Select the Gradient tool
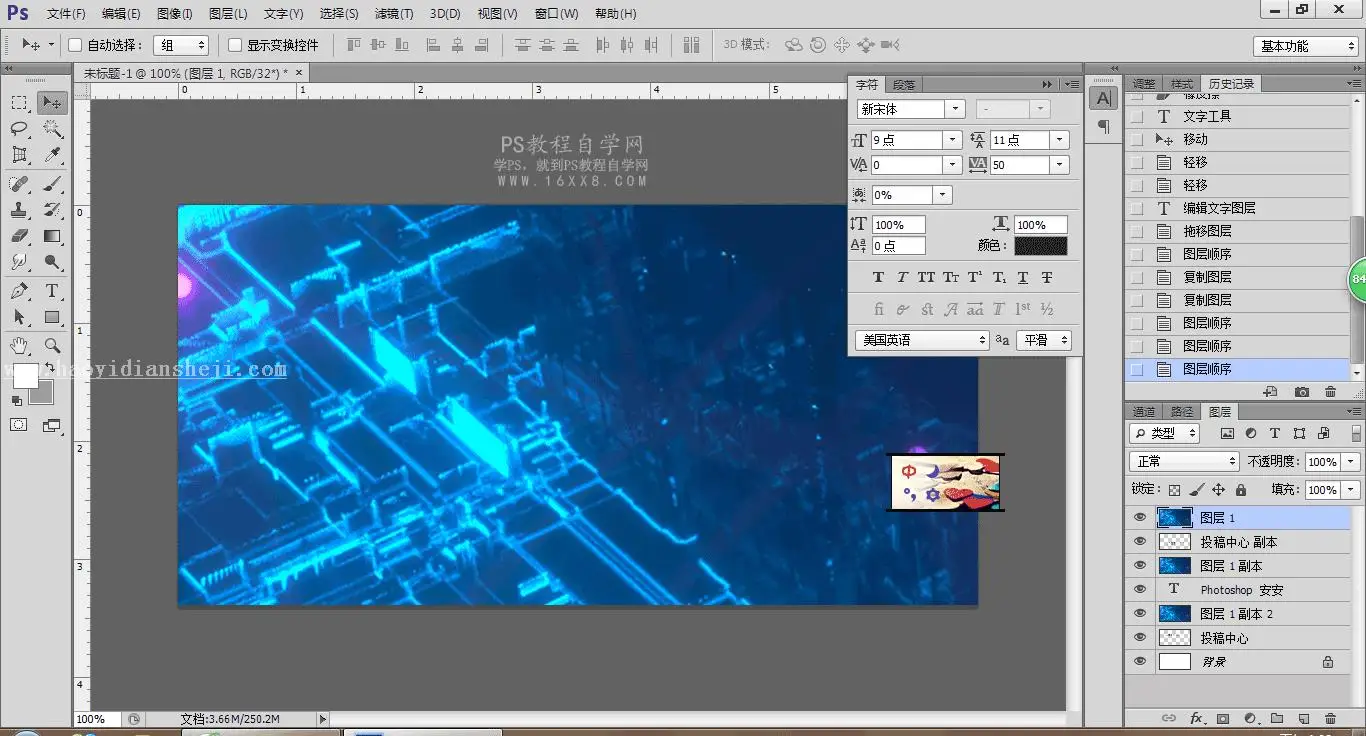The width and height of the screenshot is (1366, 736). coord(52,236)
